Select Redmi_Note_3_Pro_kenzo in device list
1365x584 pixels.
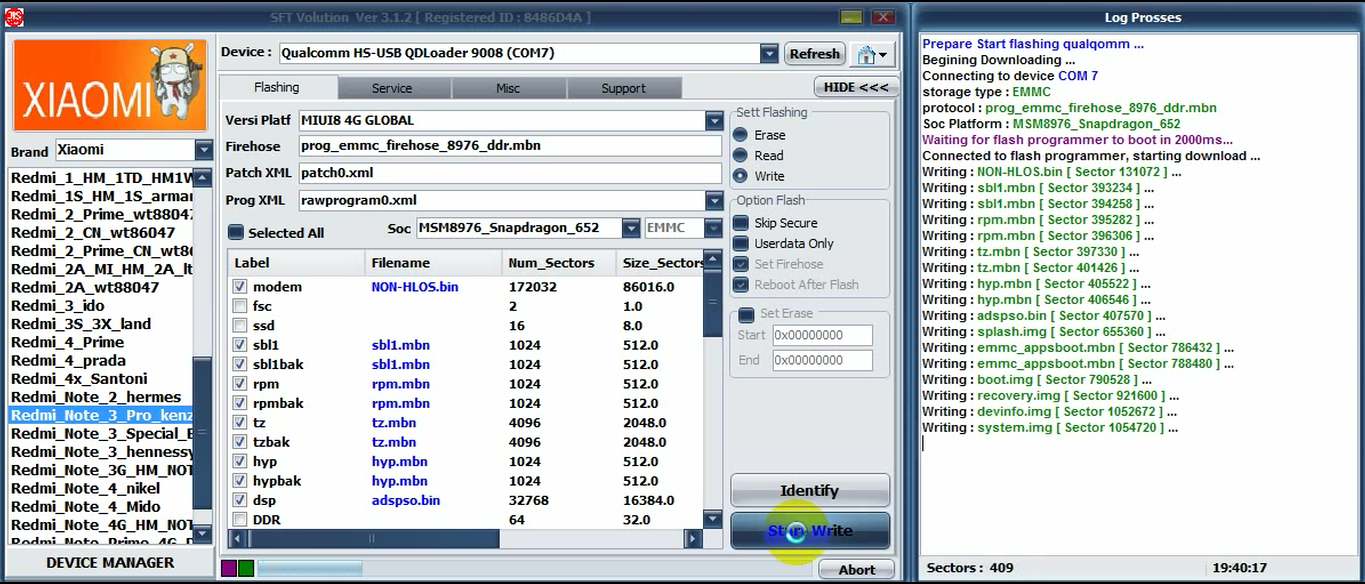click(101, 415)
